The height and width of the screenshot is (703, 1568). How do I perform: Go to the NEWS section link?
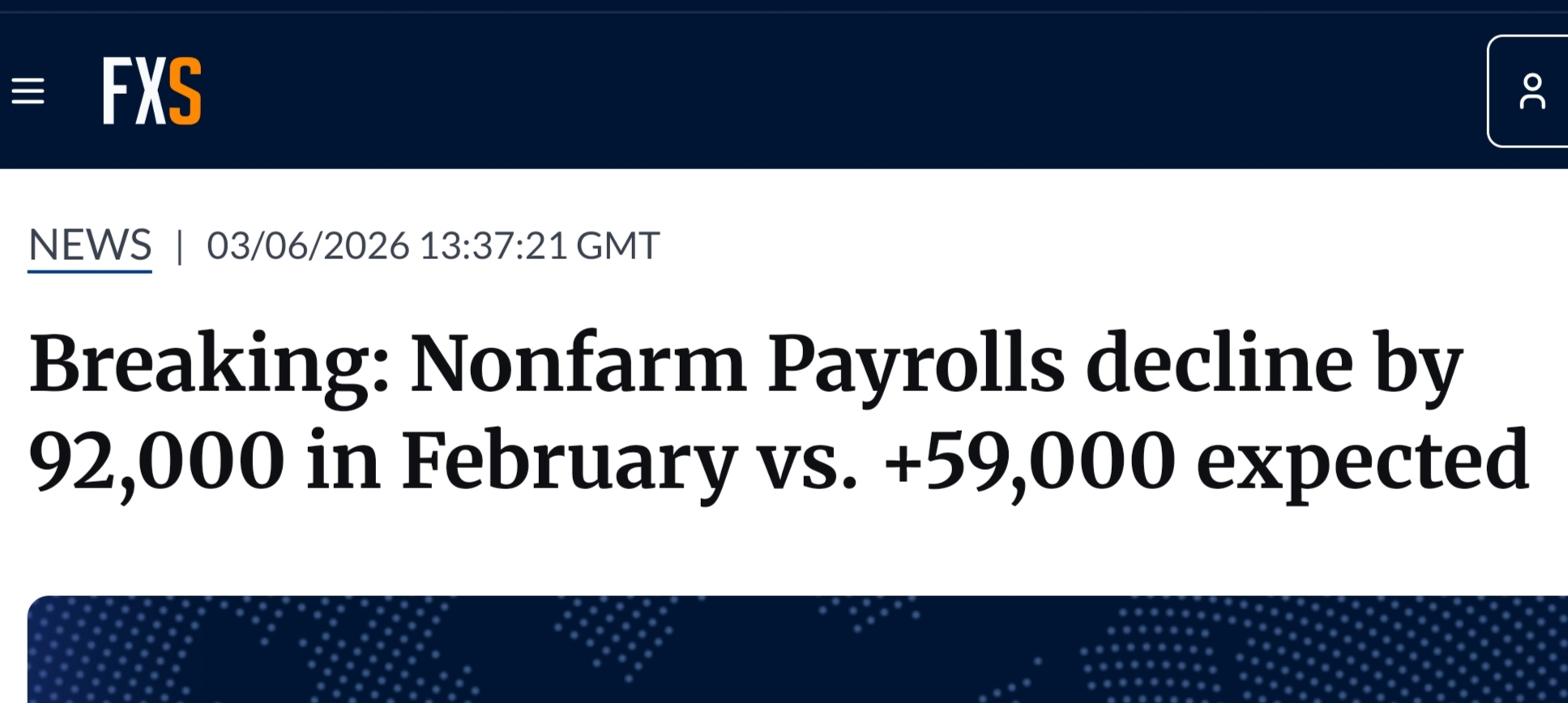[x=90, y=245]
